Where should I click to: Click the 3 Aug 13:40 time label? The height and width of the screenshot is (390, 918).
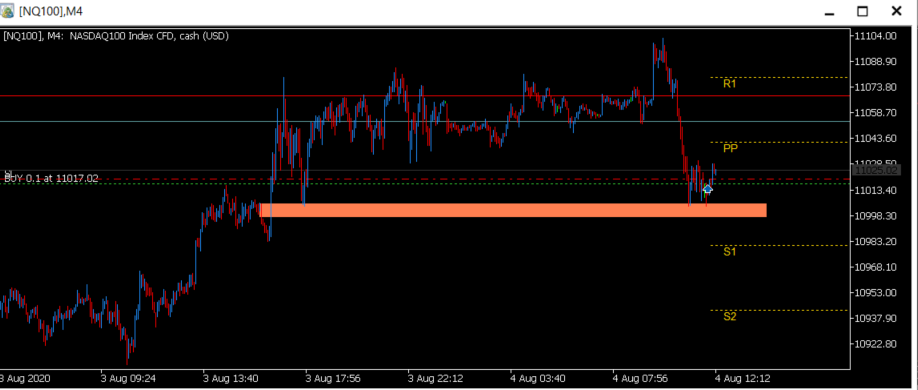(x=230, y=378)
